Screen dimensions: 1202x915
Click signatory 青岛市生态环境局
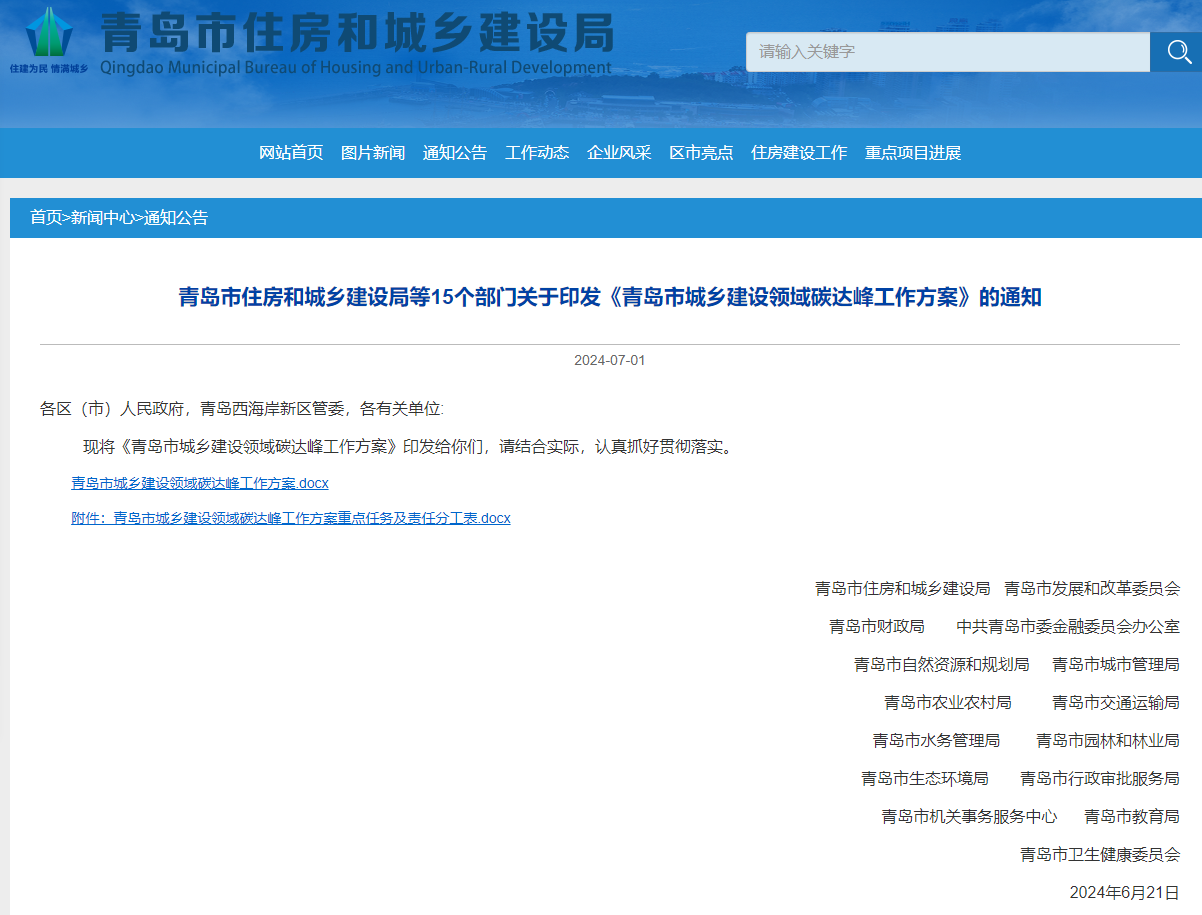(925, 778)
